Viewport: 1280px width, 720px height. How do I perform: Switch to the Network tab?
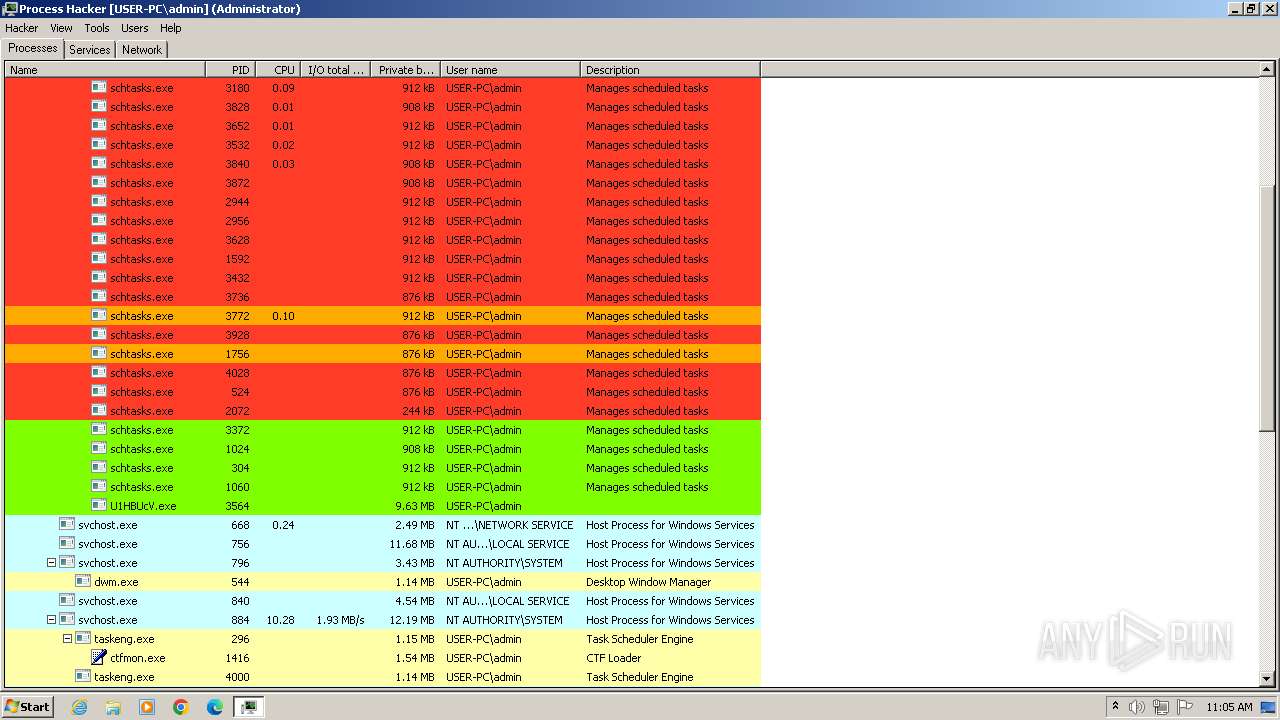click(142, 50)
